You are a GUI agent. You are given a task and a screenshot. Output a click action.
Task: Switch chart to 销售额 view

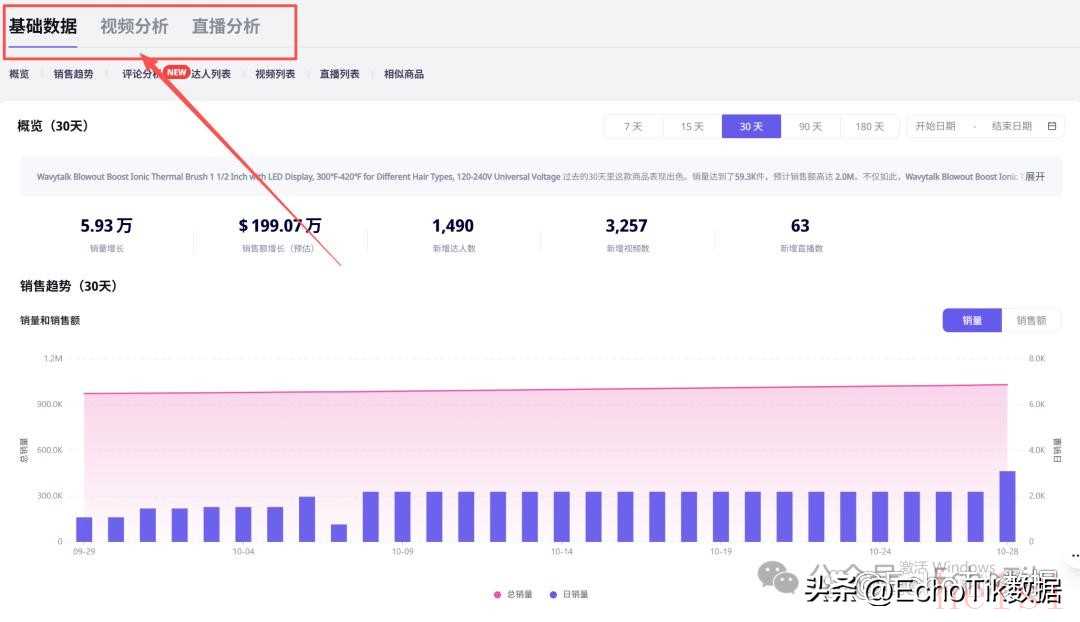click(x=1031, y=320)
